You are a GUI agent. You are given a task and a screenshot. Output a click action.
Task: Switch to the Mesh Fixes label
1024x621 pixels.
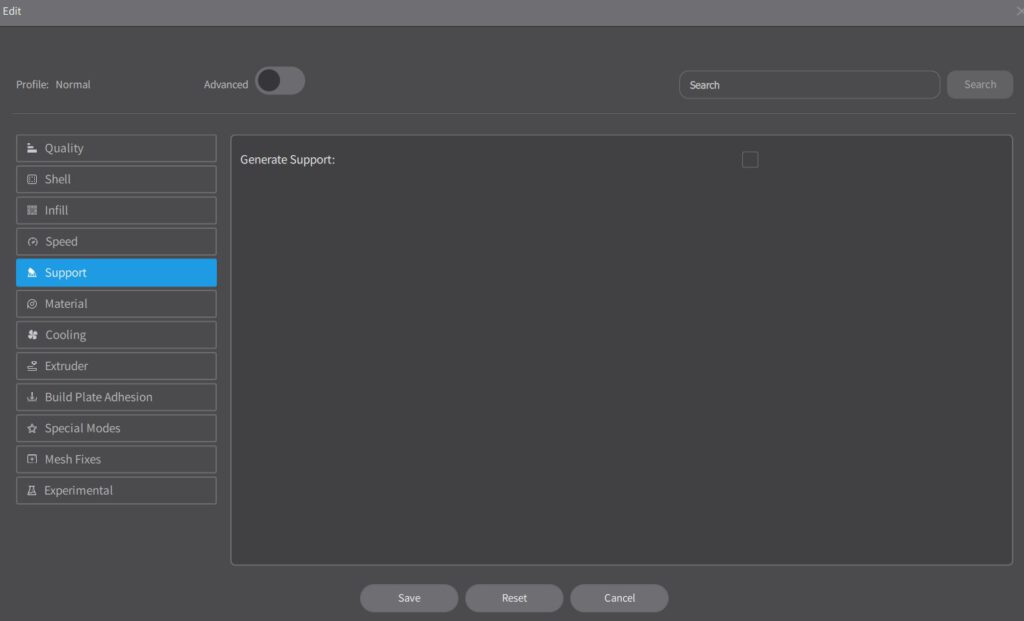pos(73,459)
